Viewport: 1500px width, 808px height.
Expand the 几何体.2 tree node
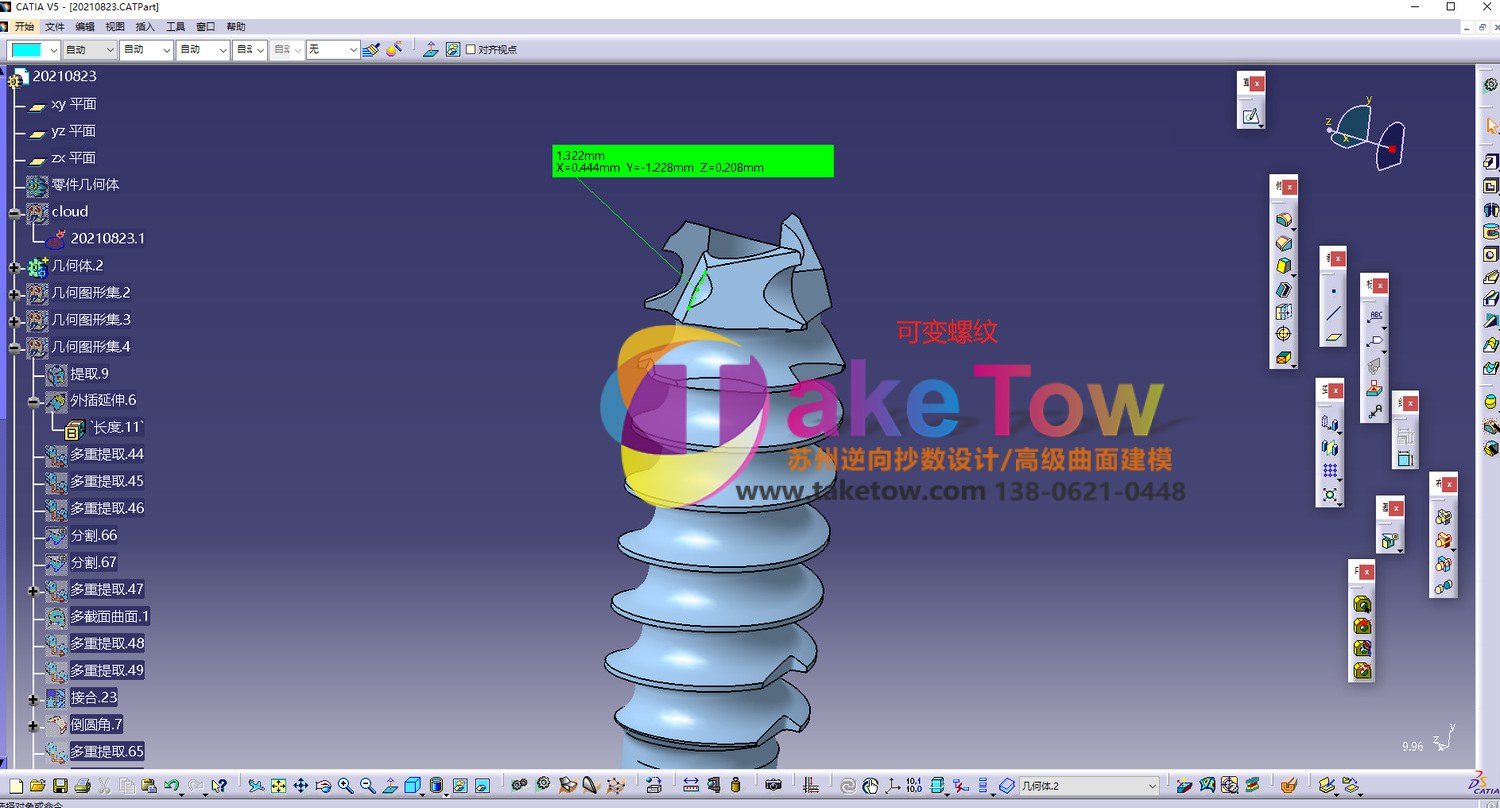coord(15,267)
